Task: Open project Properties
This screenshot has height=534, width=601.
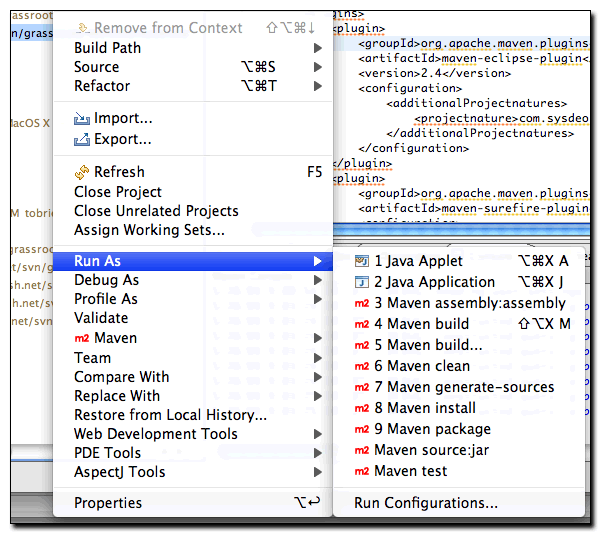Action: pyautogui.click(x=108, y=503)
